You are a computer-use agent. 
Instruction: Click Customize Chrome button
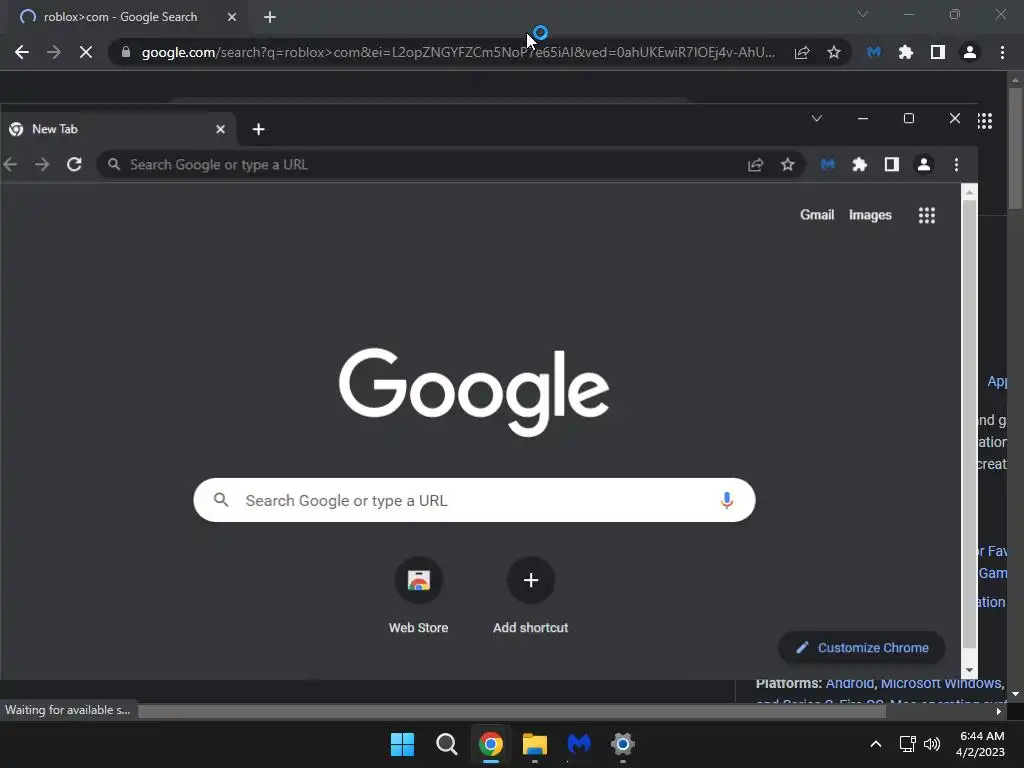click(x=861, y=648)
